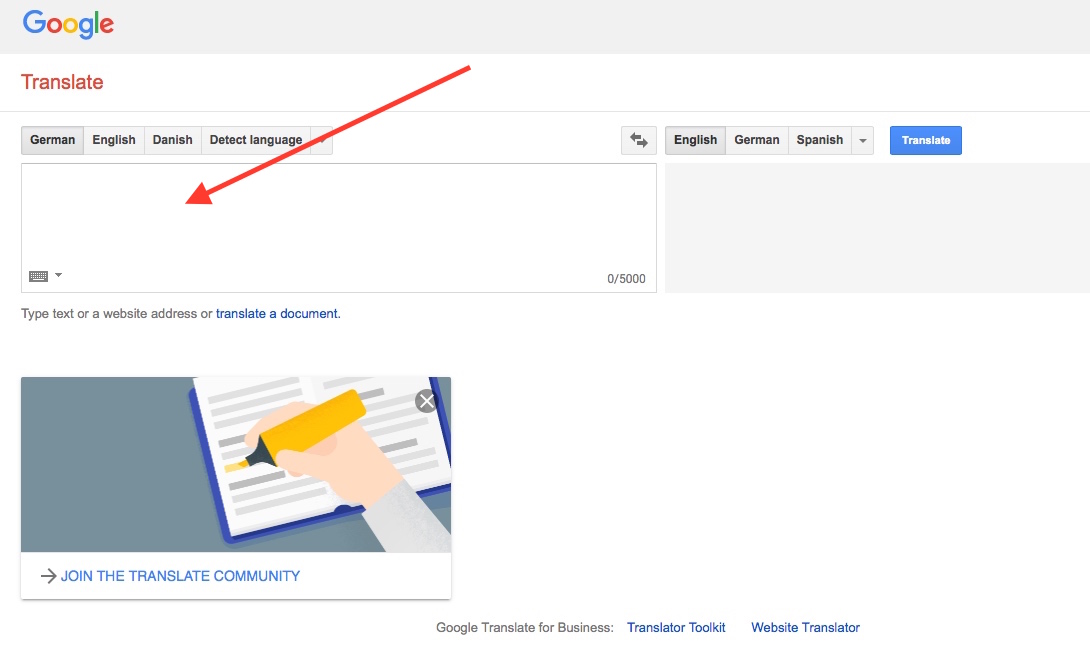Select Danish as source language
1090x649 pixels.
(172, 140)
